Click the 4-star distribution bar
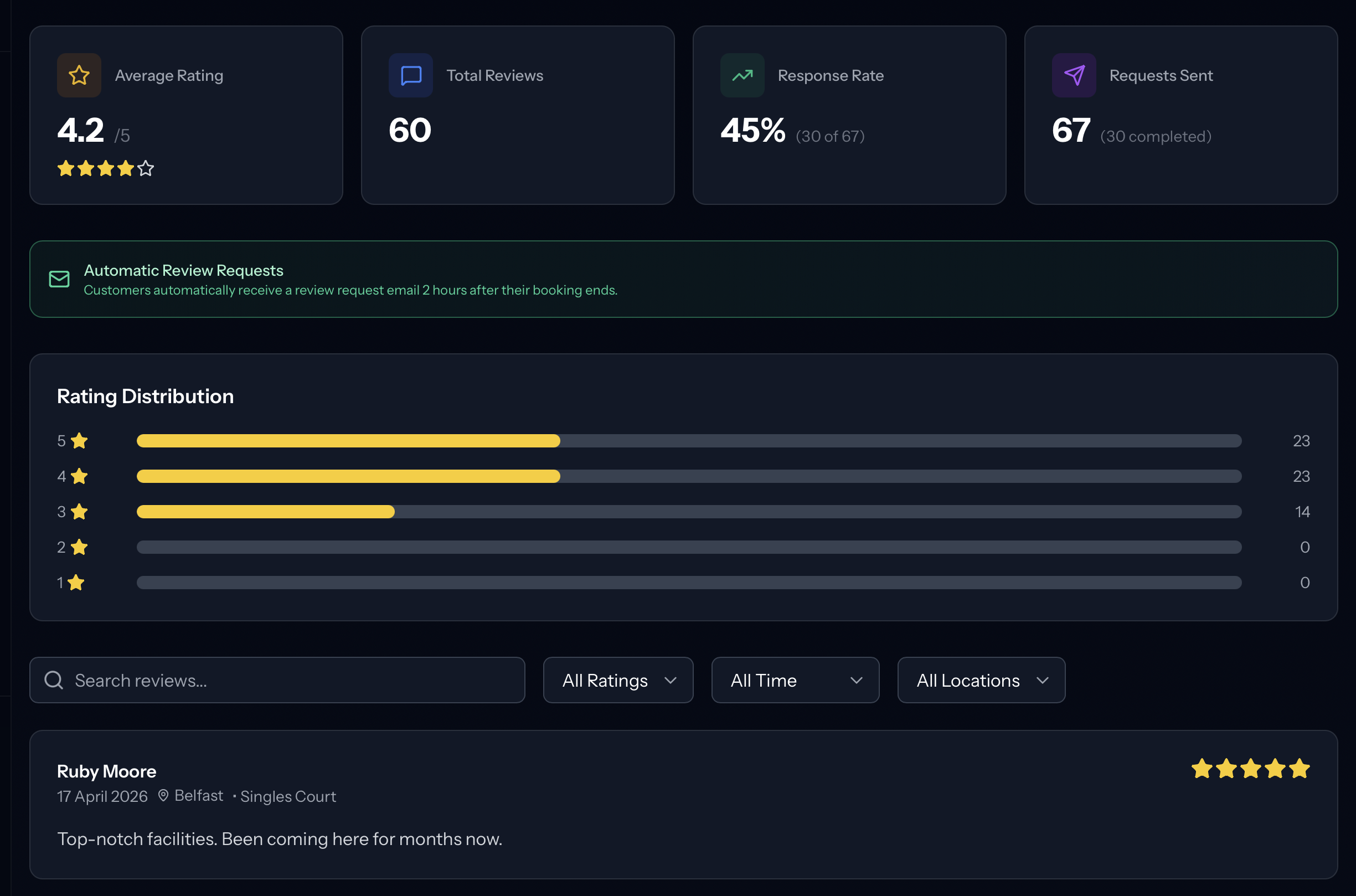Image resolution: width=1356 pixels, height=896 pixels. 689,476
